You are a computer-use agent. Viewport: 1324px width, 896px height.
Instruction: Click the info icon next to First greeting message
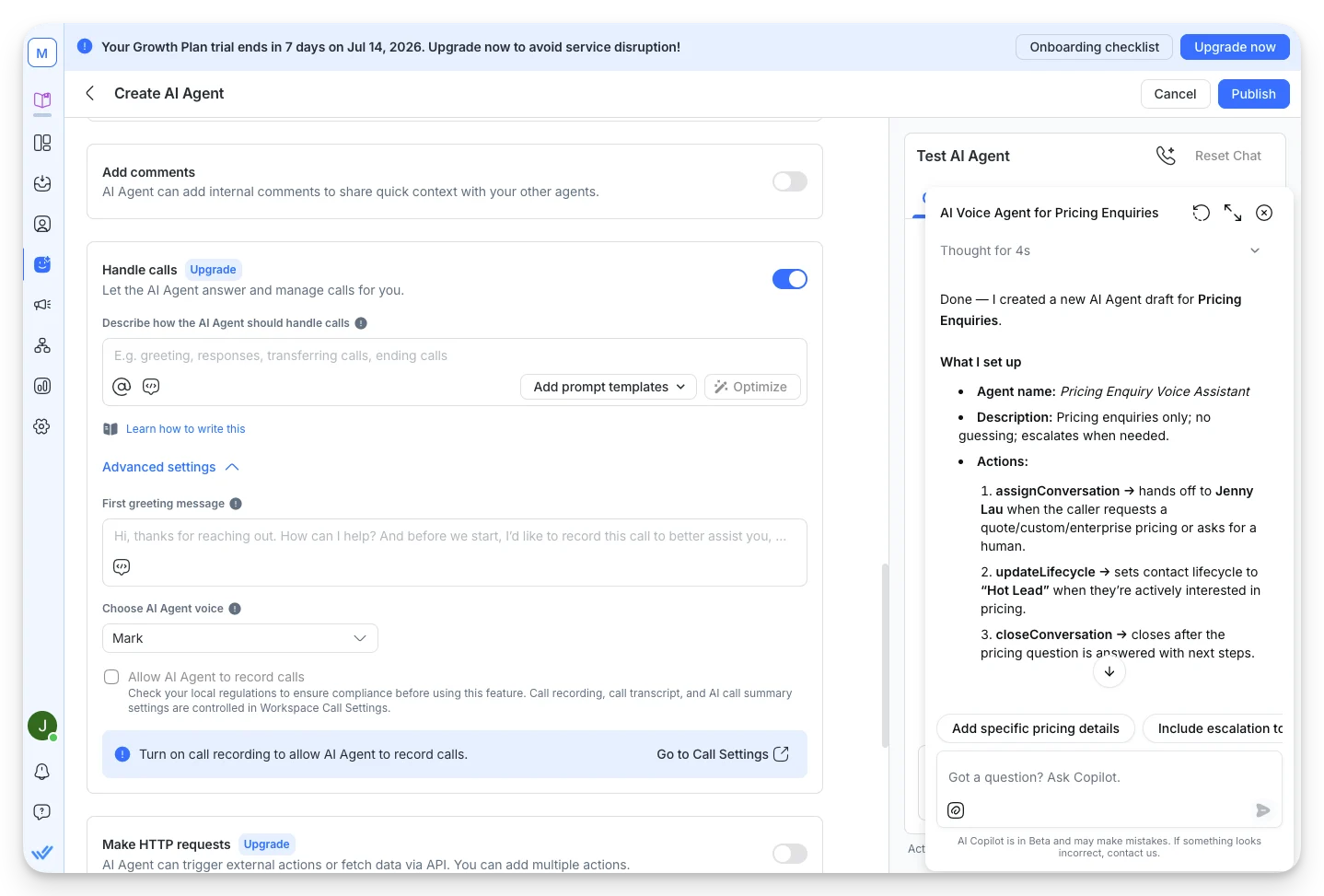click(x=236, y=504)
